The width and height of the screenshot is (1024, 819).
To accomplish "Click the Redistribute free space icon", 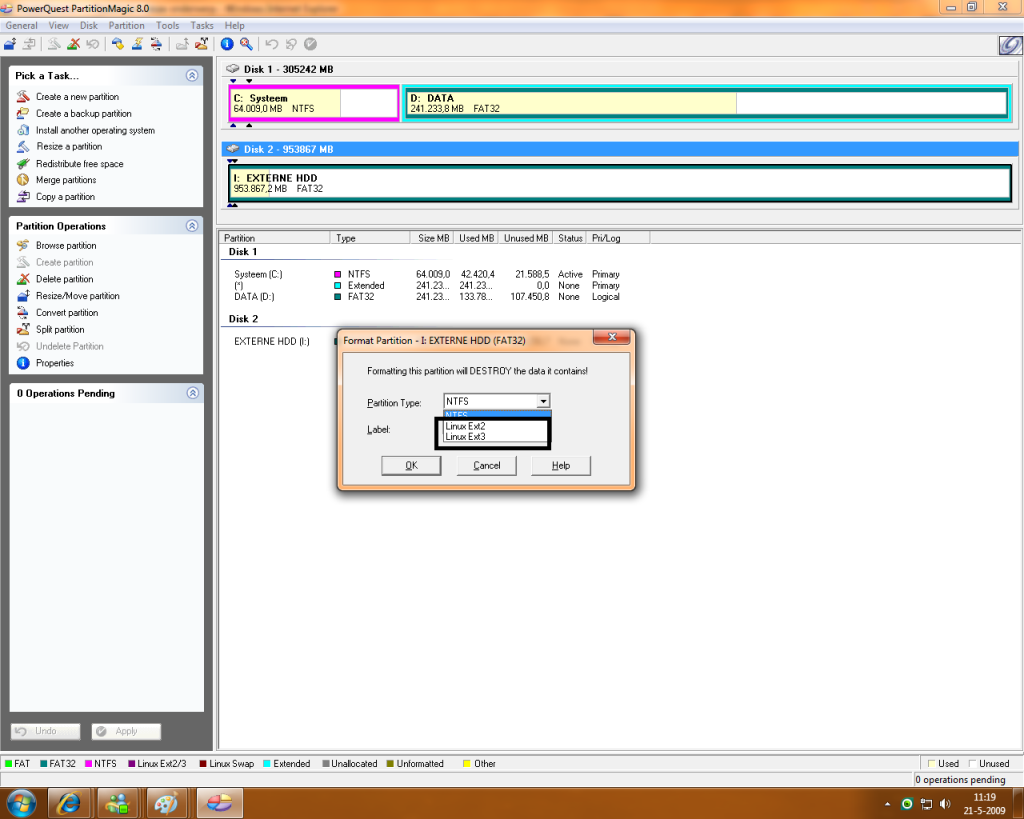I will click(23, 163).
